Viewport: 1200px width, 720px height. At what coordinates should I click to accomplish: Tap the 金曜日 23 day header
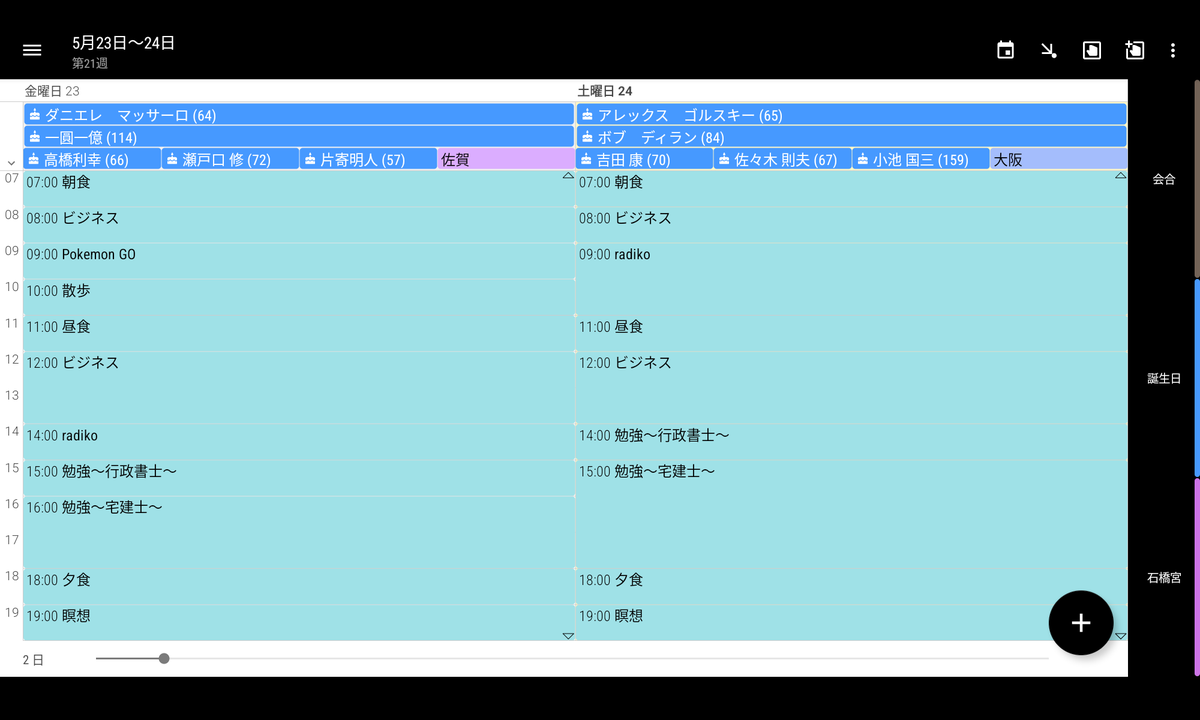point(52,91)
